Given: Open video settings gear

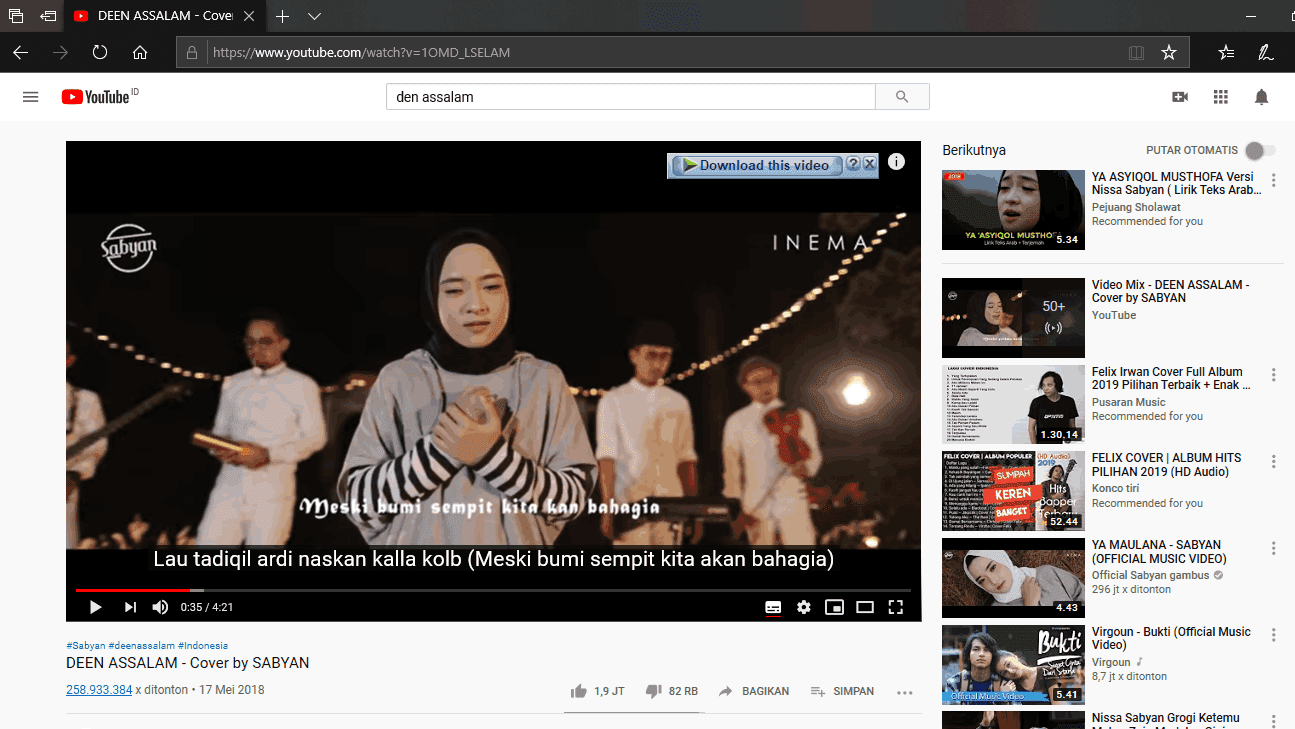Looking at the screenshot, I should [x=804, y=607].
